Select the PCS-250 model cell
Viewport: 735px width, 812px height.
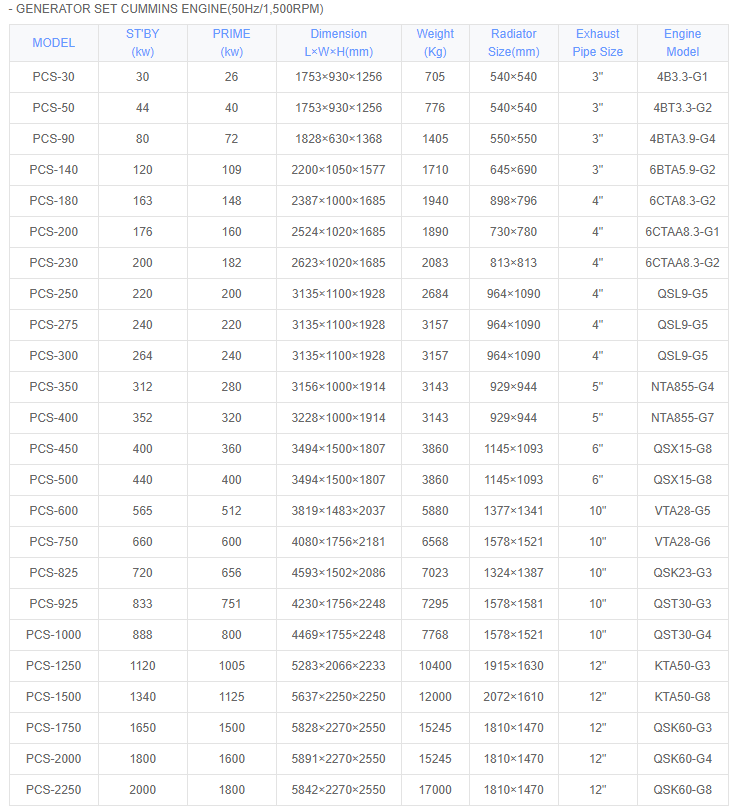(x=54, y=294)
